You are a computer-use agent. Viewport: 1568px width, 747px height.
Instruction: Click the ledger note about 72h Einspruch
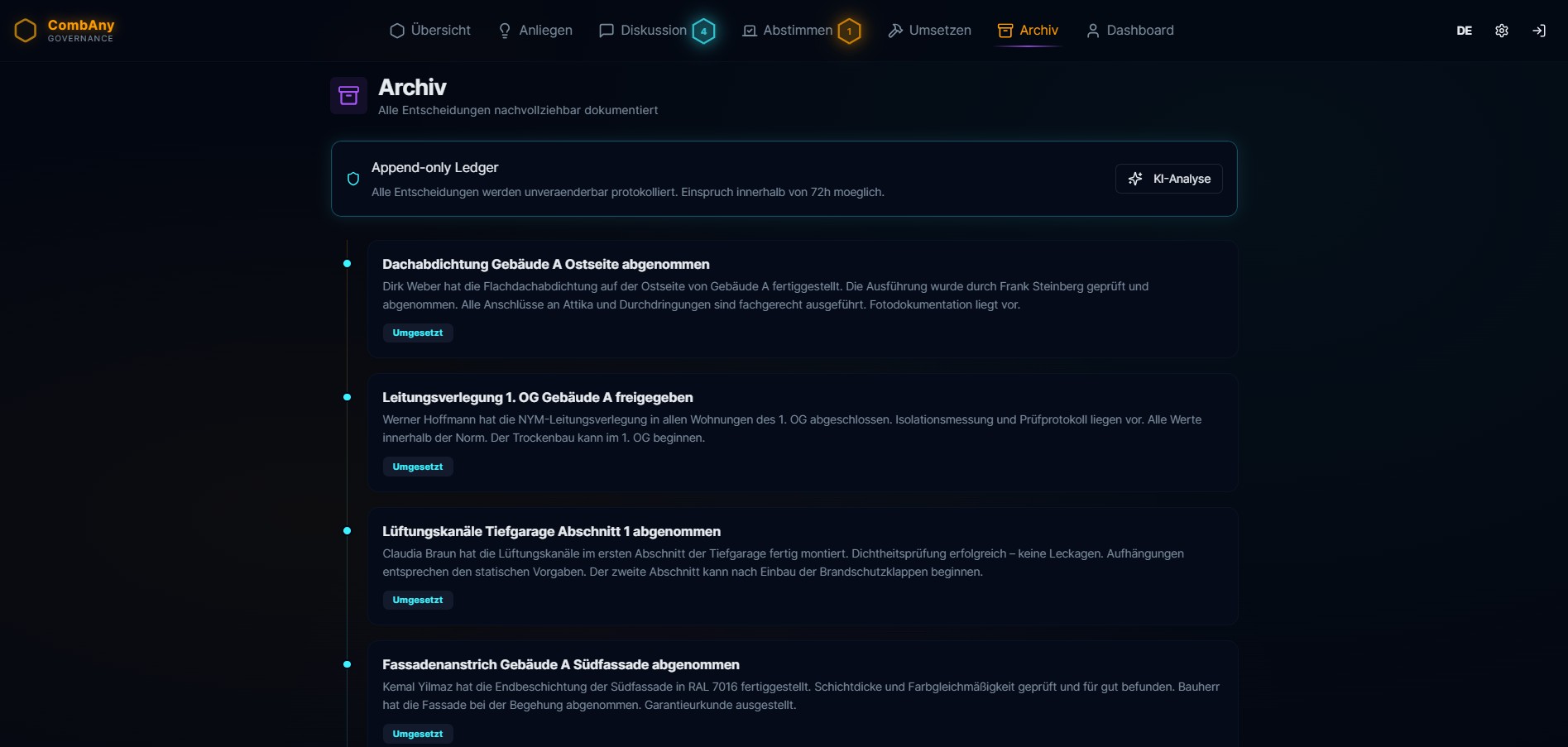628,192
